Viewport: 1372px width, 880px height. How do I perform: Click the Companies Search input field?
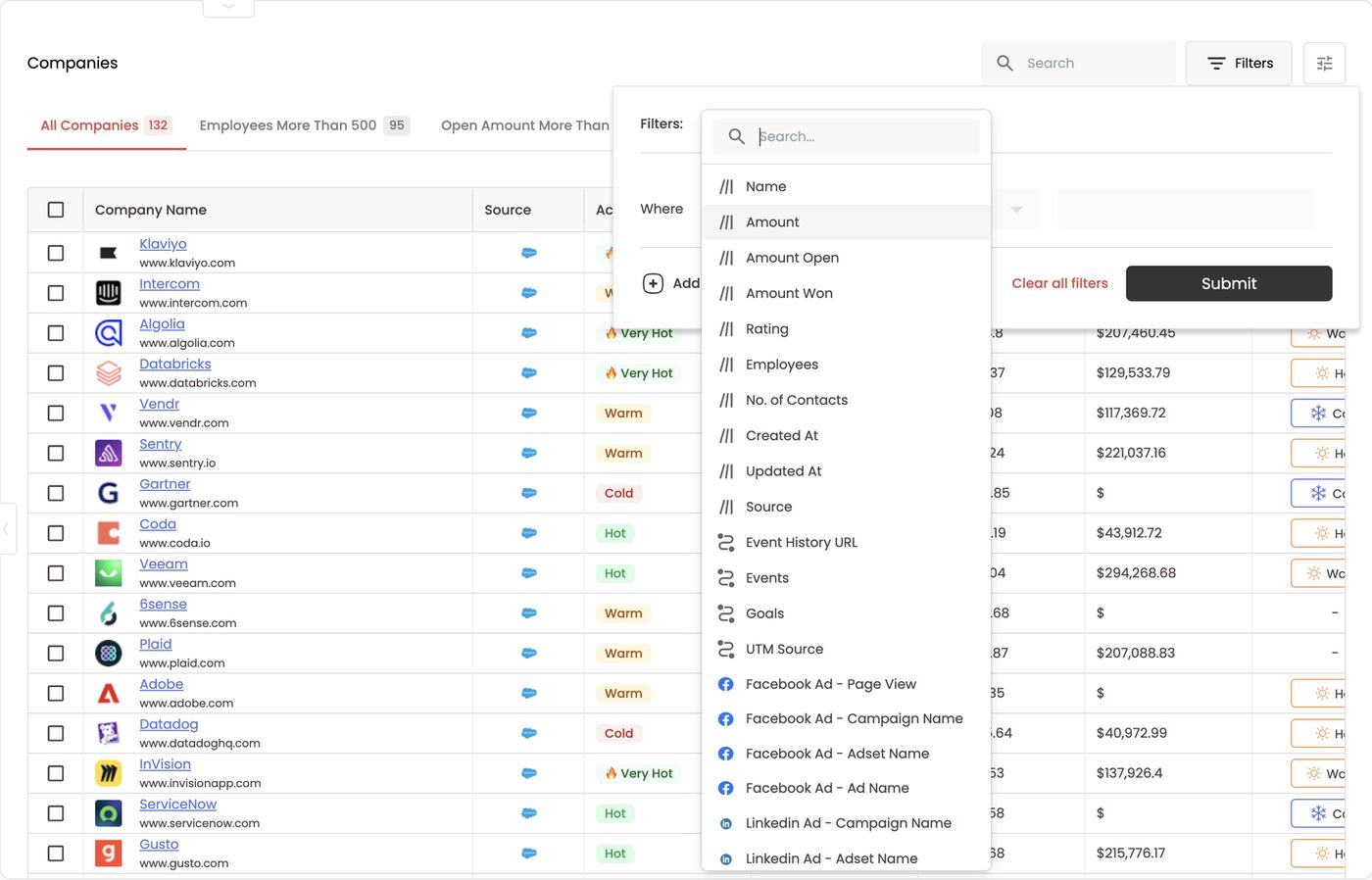tap(1079, 63)
